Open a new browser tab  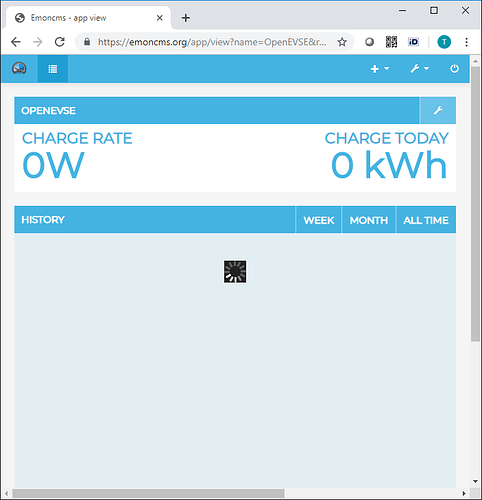pos(186,18)
